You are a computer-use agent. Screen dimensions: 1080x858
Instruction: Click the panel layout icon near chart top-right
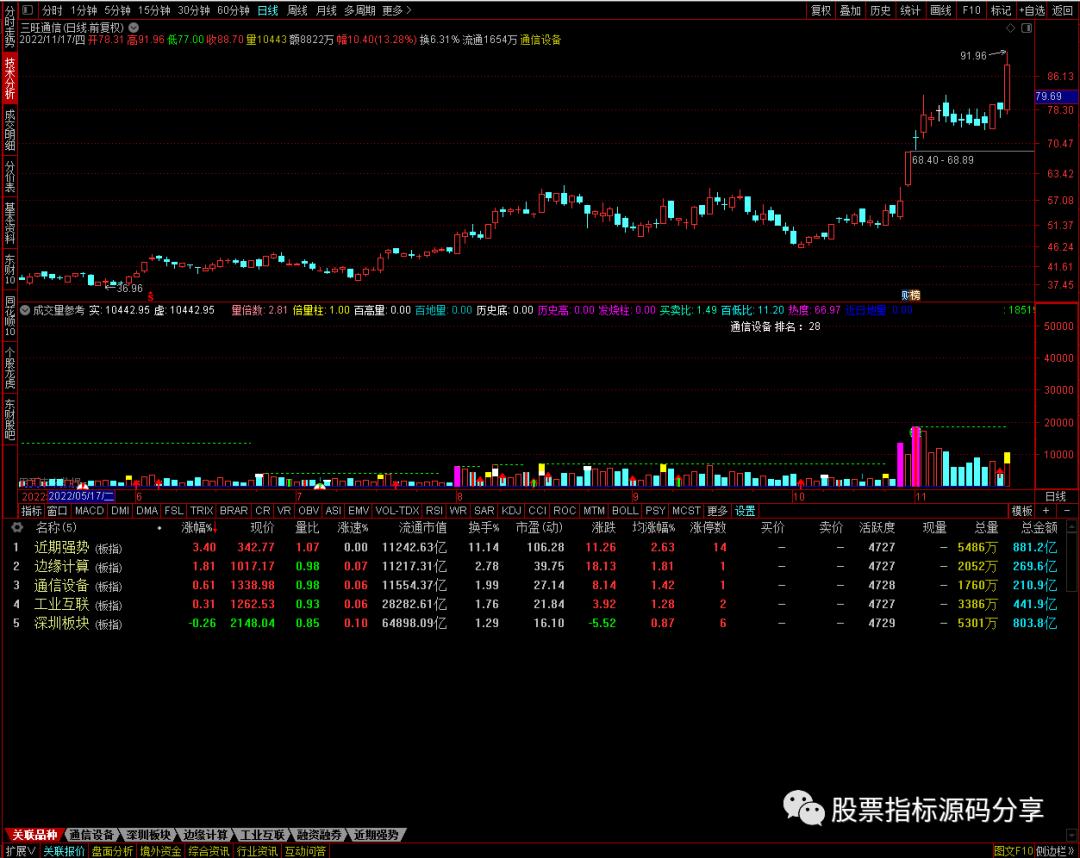click(x=1026, y=28)
